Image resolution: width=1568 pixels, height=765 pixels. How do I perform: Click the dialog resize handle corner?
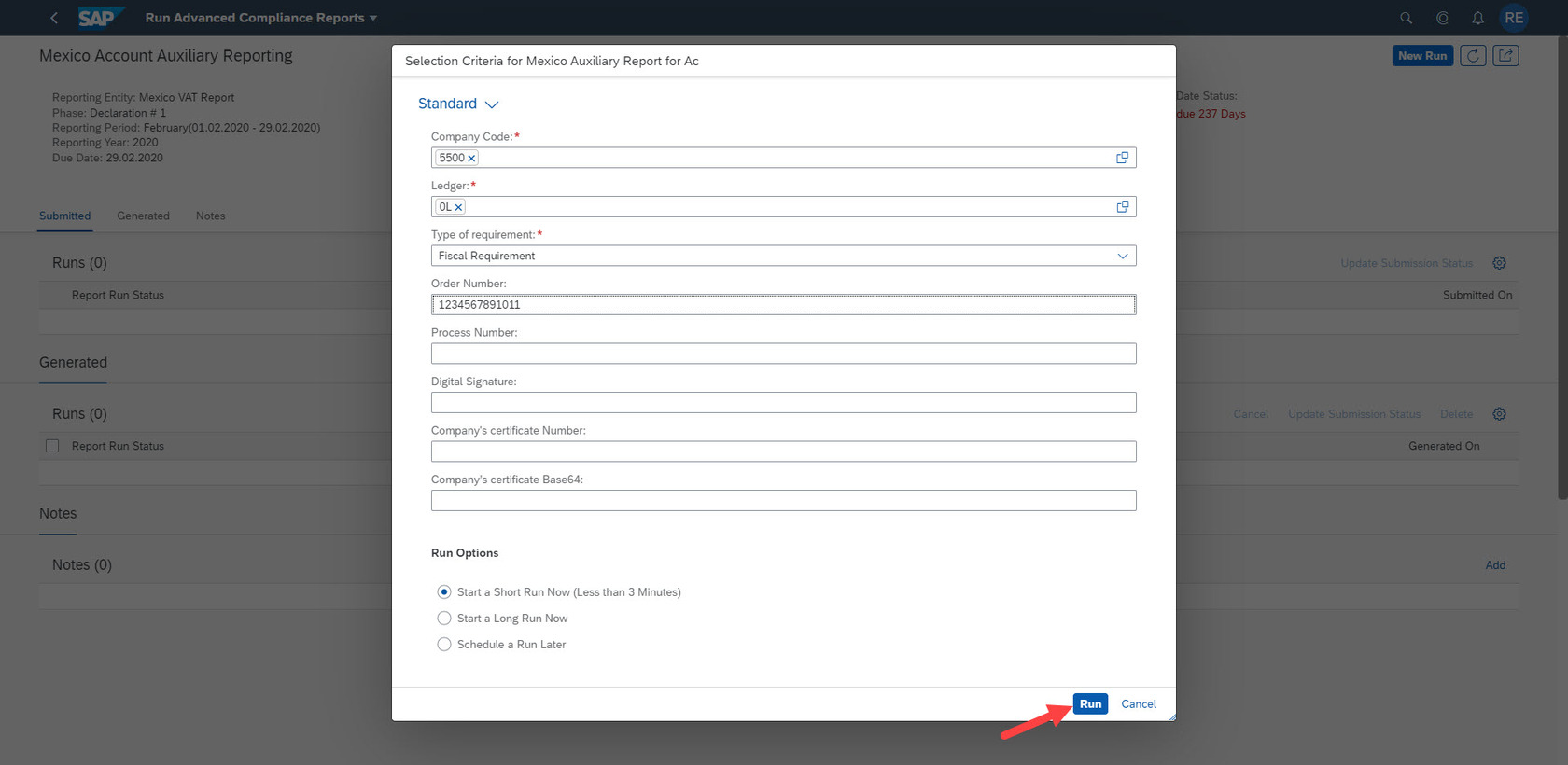tap(1172, 716)
